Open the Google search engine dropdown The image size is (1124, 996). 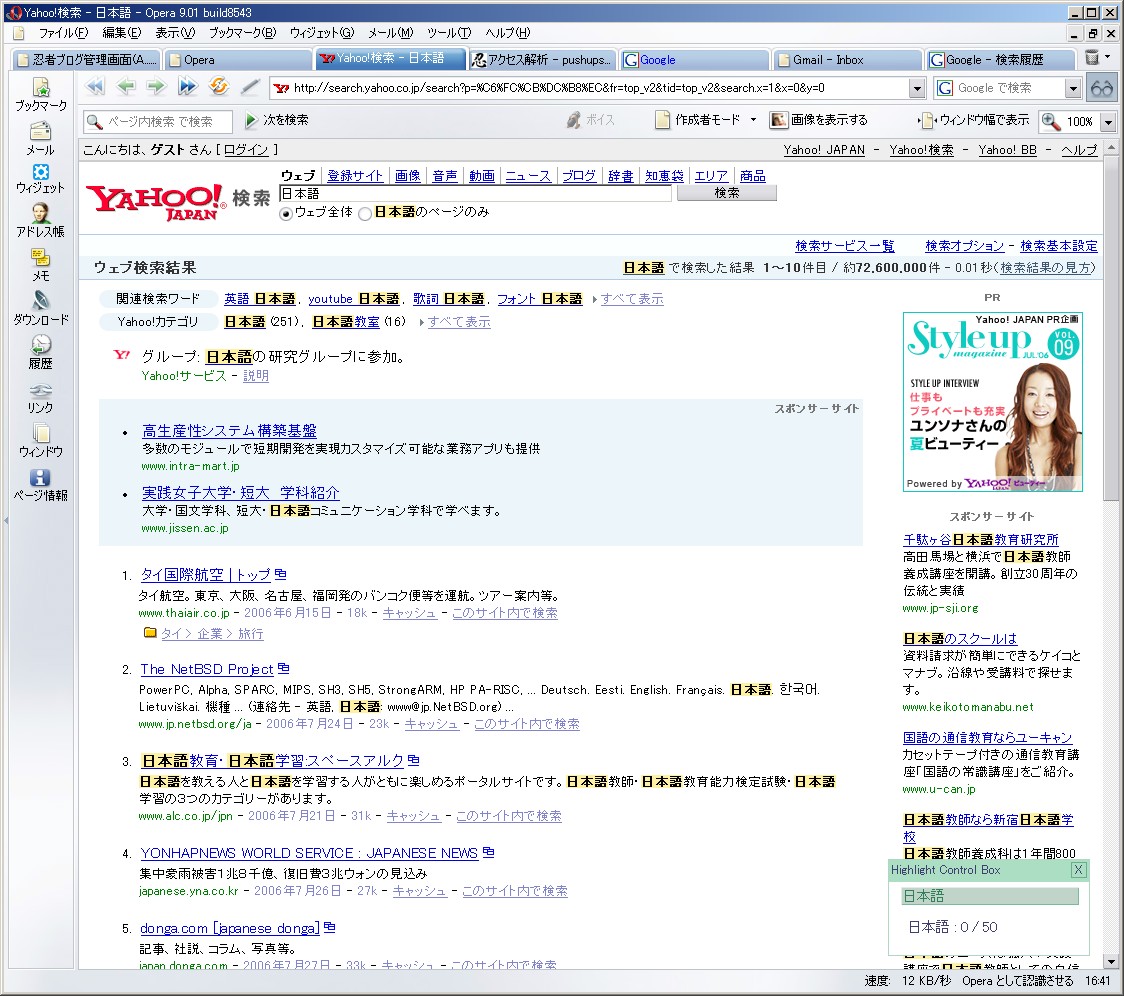[1072, 88]
